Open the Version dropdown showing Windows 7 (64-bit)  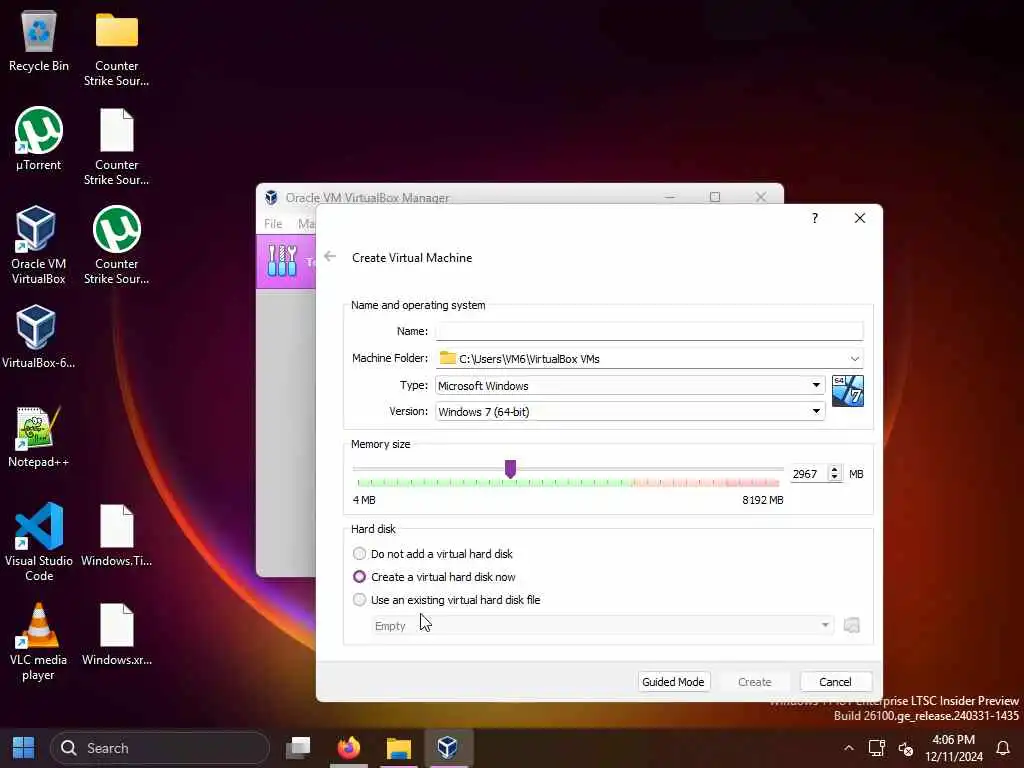pos(630,411)
